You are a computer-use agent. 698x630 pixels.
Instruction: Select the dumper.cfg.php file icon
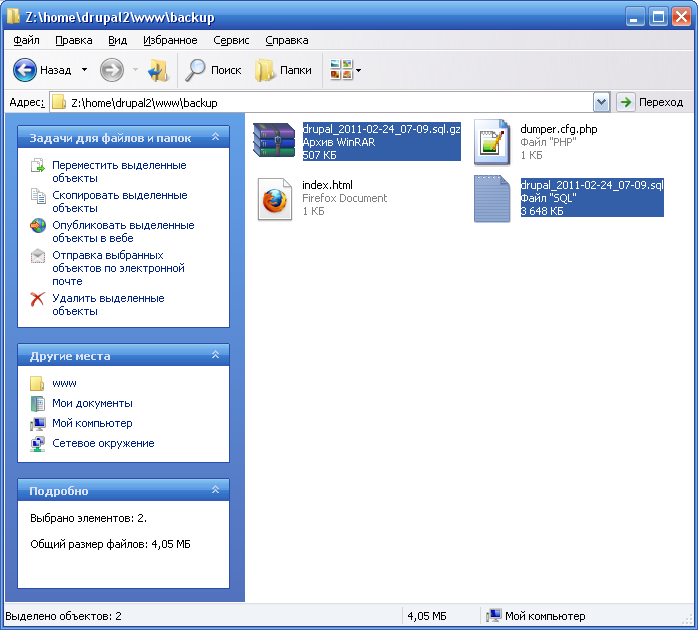tap(492, 142)
